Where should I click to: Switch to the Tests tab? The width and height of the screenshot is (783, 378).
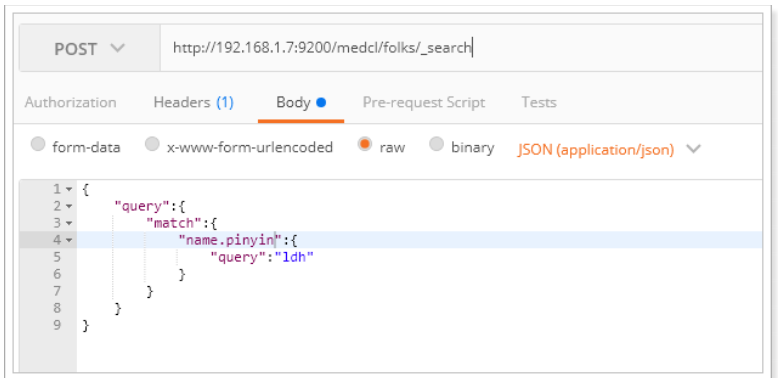tap(539, 102)
